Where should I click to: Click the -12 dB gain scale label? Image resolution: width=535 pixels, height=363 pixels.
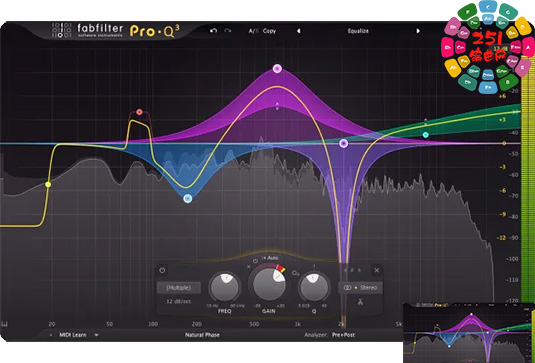point(502,238)
